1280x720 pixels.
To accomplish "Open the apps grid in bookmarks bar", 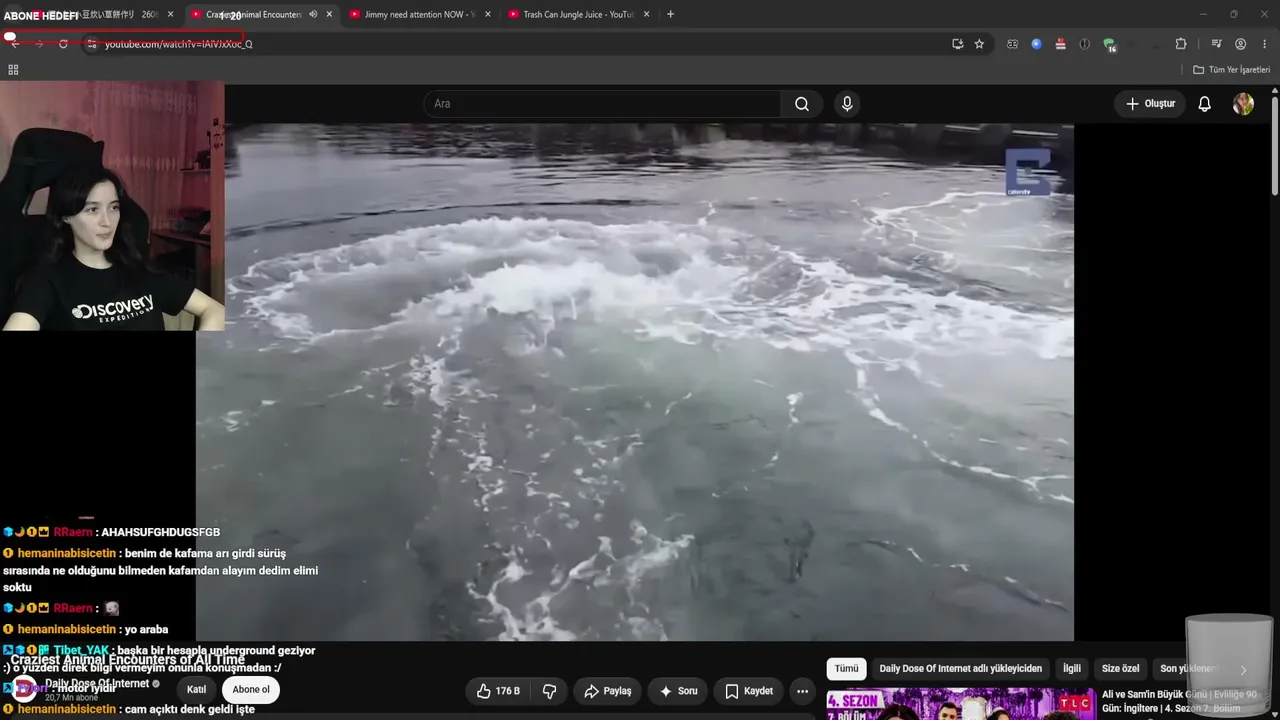I will coord(13,70).
